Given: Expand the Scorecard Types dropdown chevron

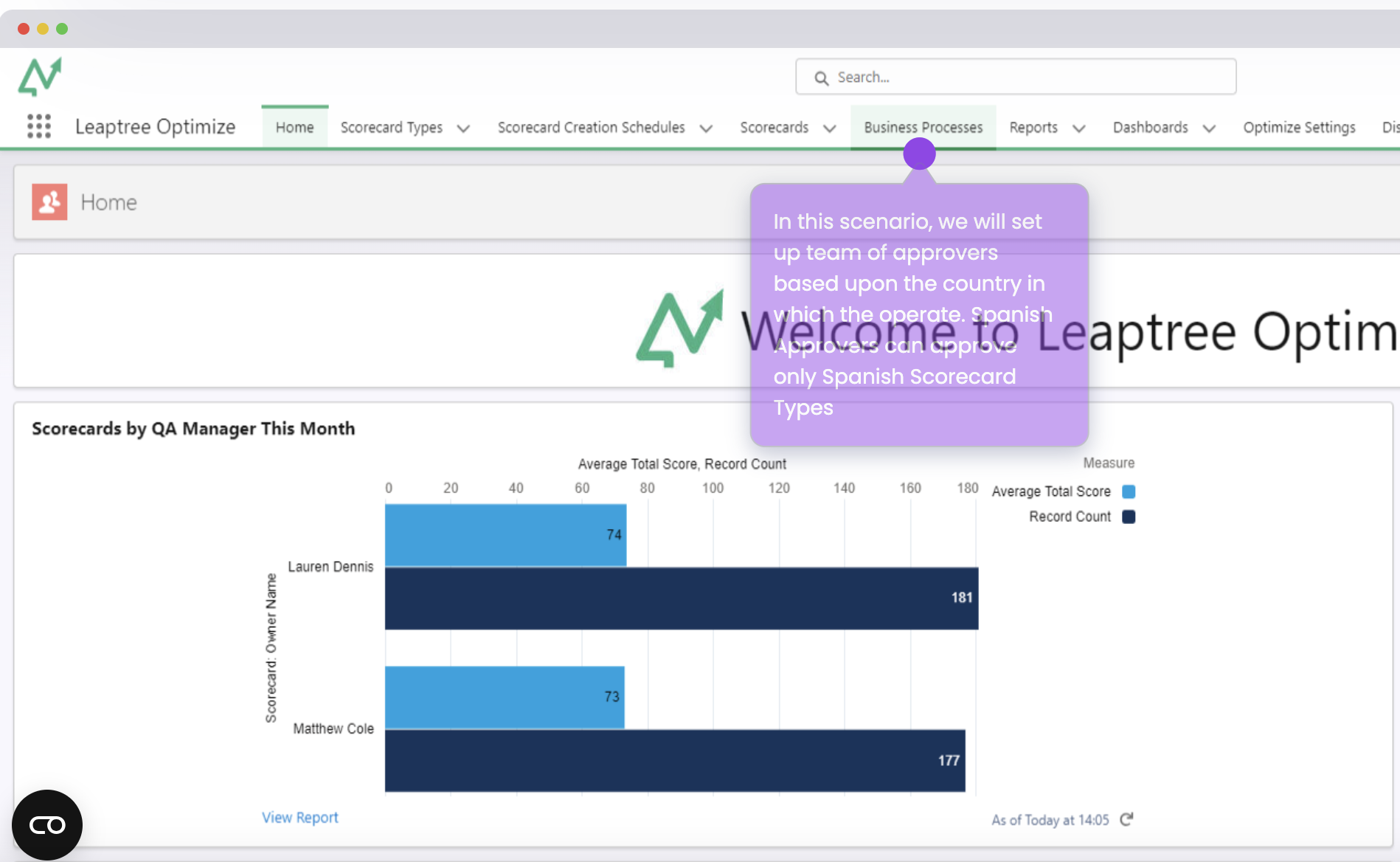Looking at the screenshot, I should click(x=463, y=128).
